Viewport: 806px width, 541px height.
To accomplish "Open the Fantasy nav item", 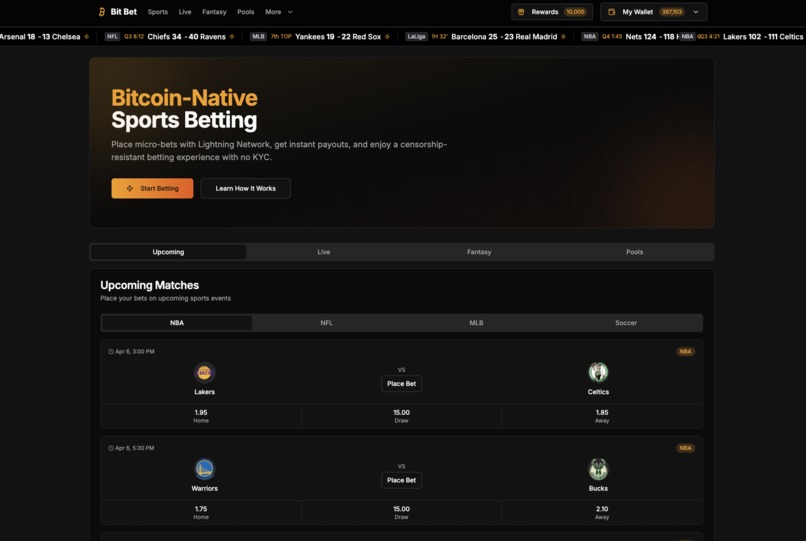I will coord(214,12).
